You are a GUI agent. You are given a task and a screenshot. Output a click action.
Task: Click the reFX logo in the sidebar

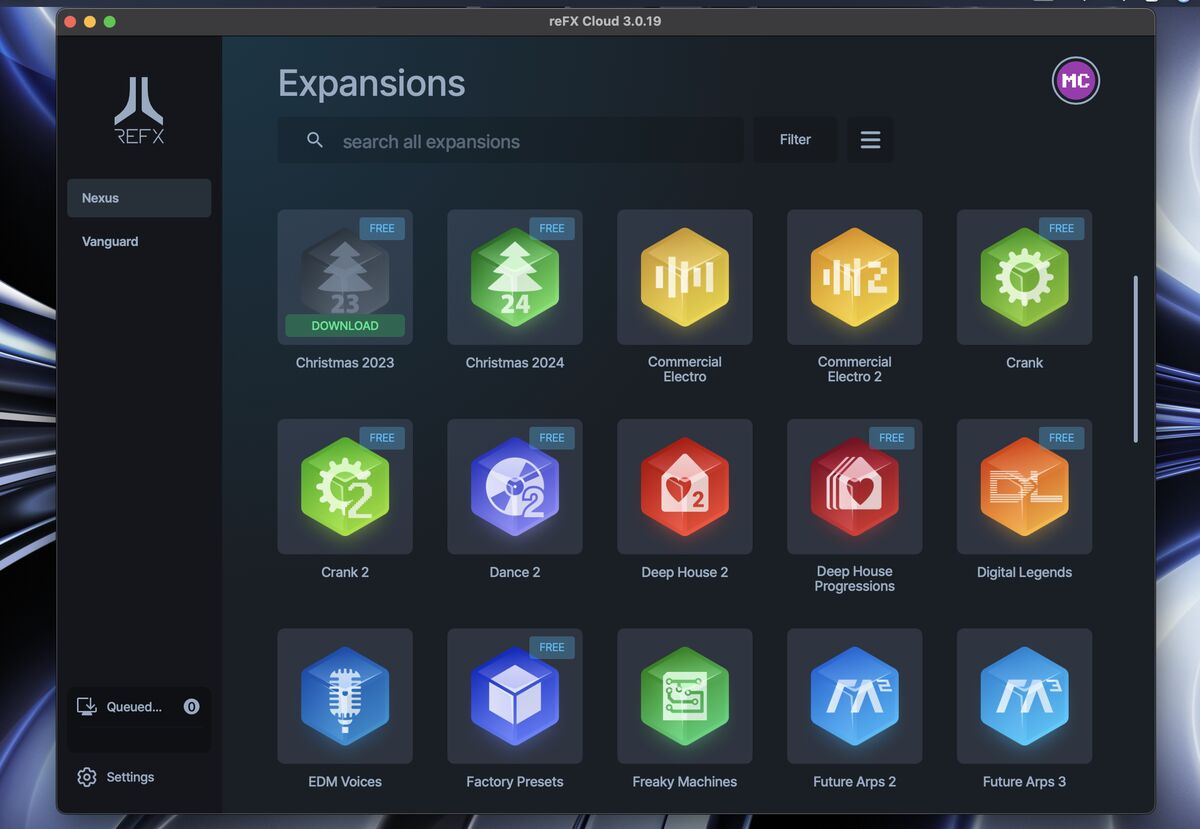pyautogui.click(x=139, y=111)
